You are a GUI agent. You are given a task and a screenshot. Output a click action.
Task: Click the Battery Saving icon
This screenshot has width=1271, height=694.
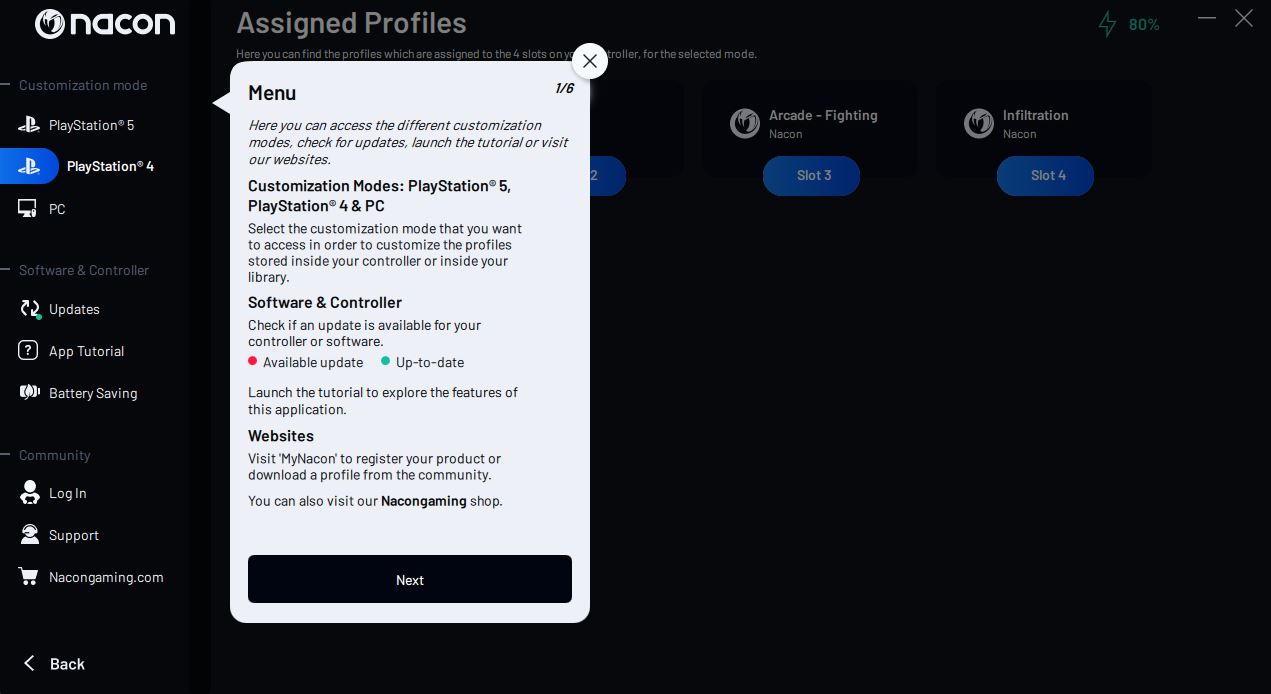tap(30, 392)
